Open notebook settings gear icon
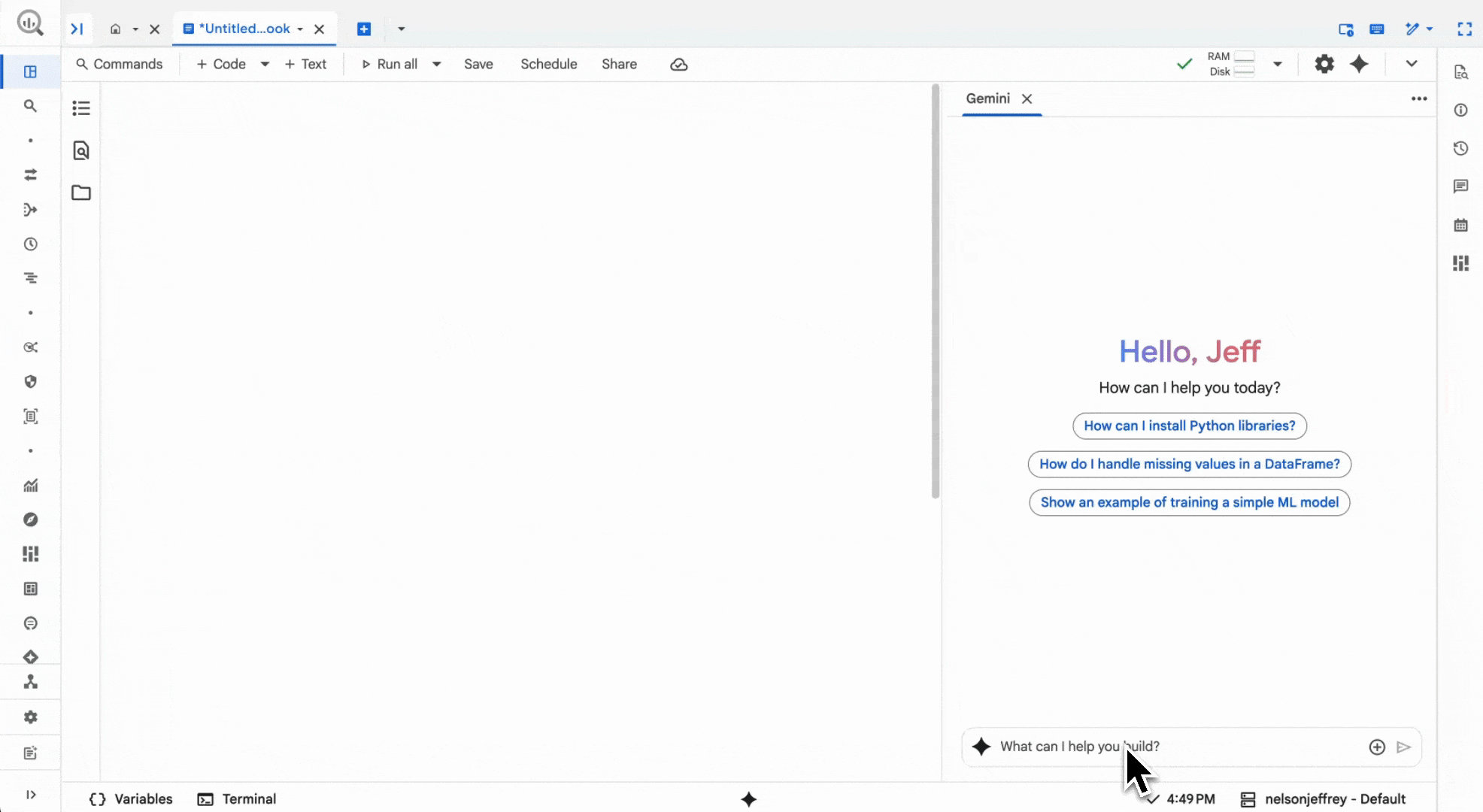 coord(1324,64)
